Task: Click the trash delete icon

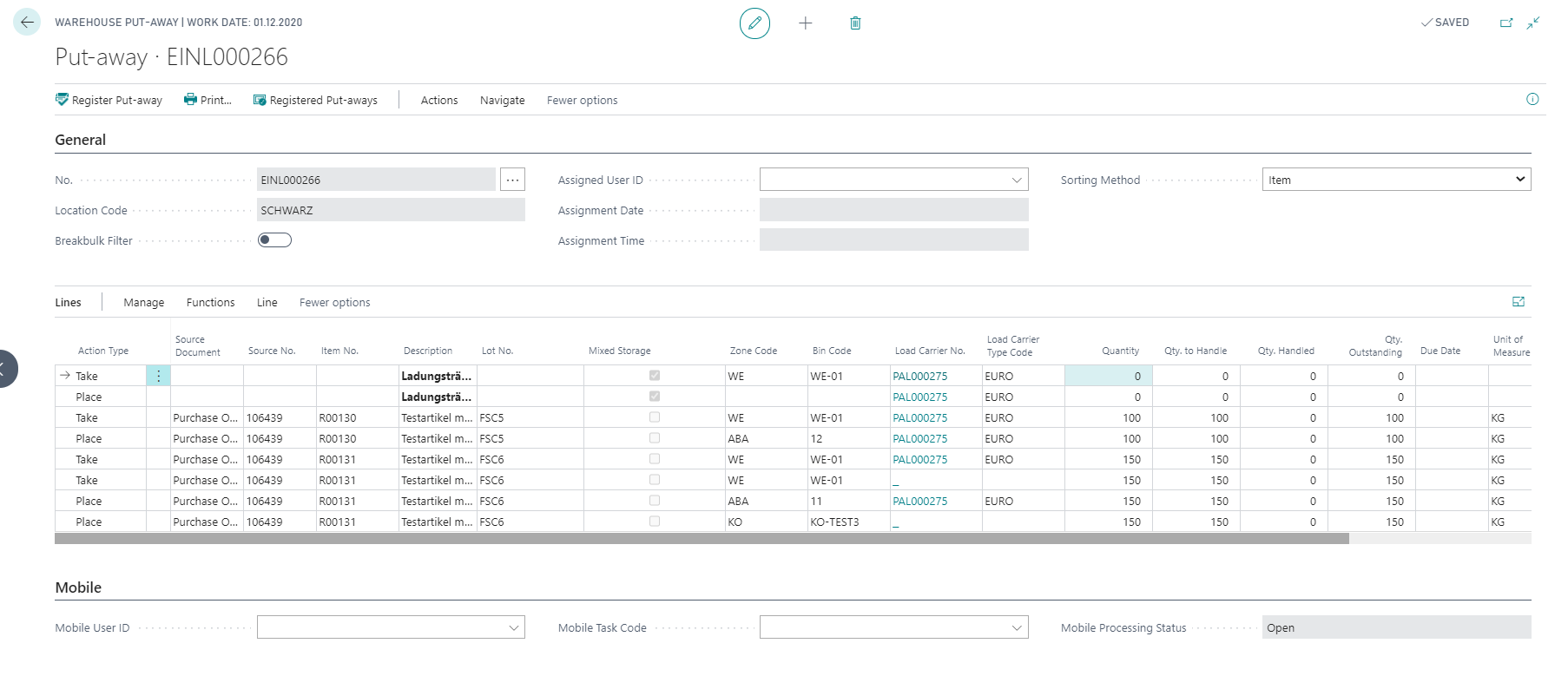Action: [x=855, y=23]
